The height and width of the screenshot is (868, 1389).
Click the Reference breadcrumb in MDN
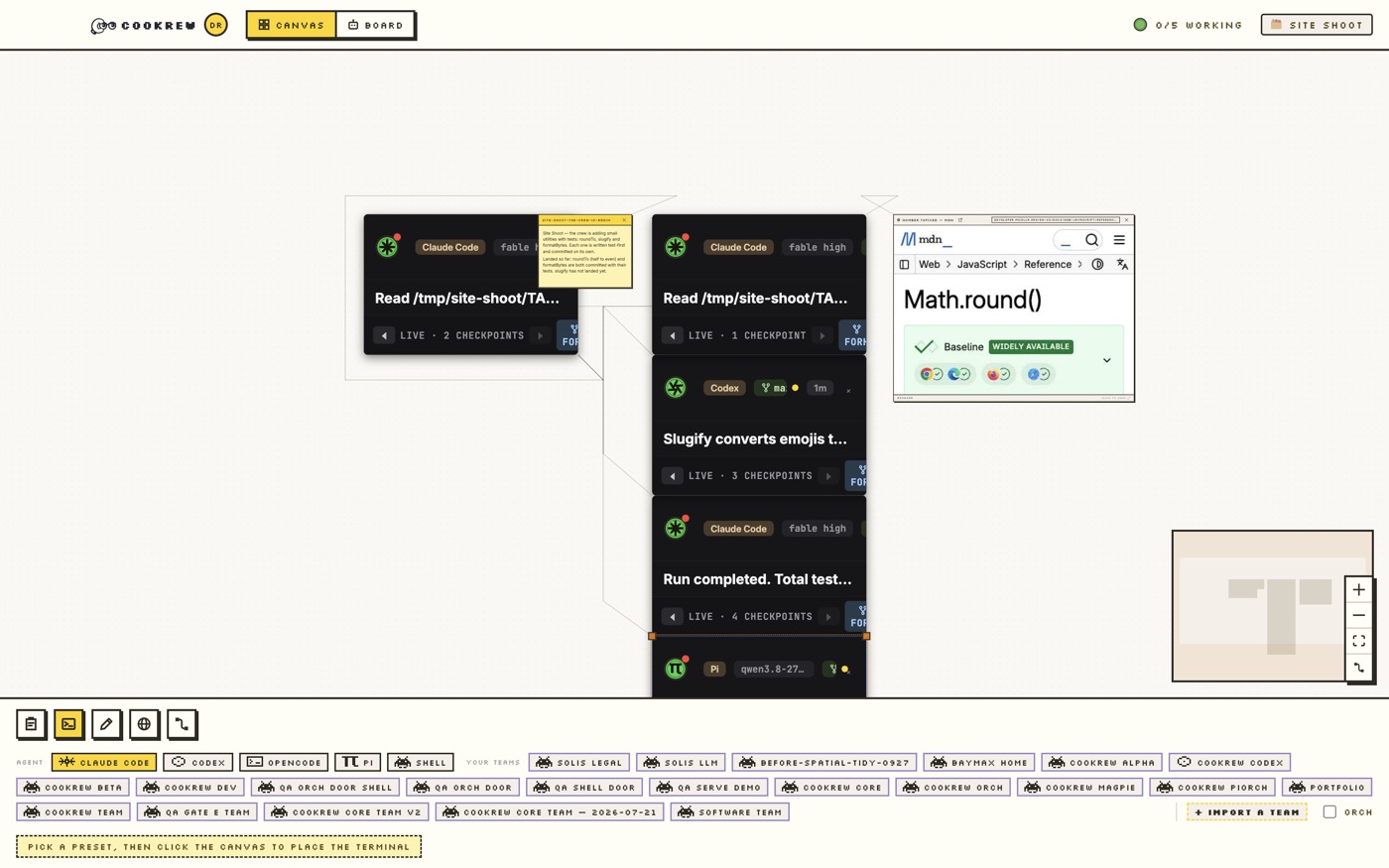coord(1048,264)
